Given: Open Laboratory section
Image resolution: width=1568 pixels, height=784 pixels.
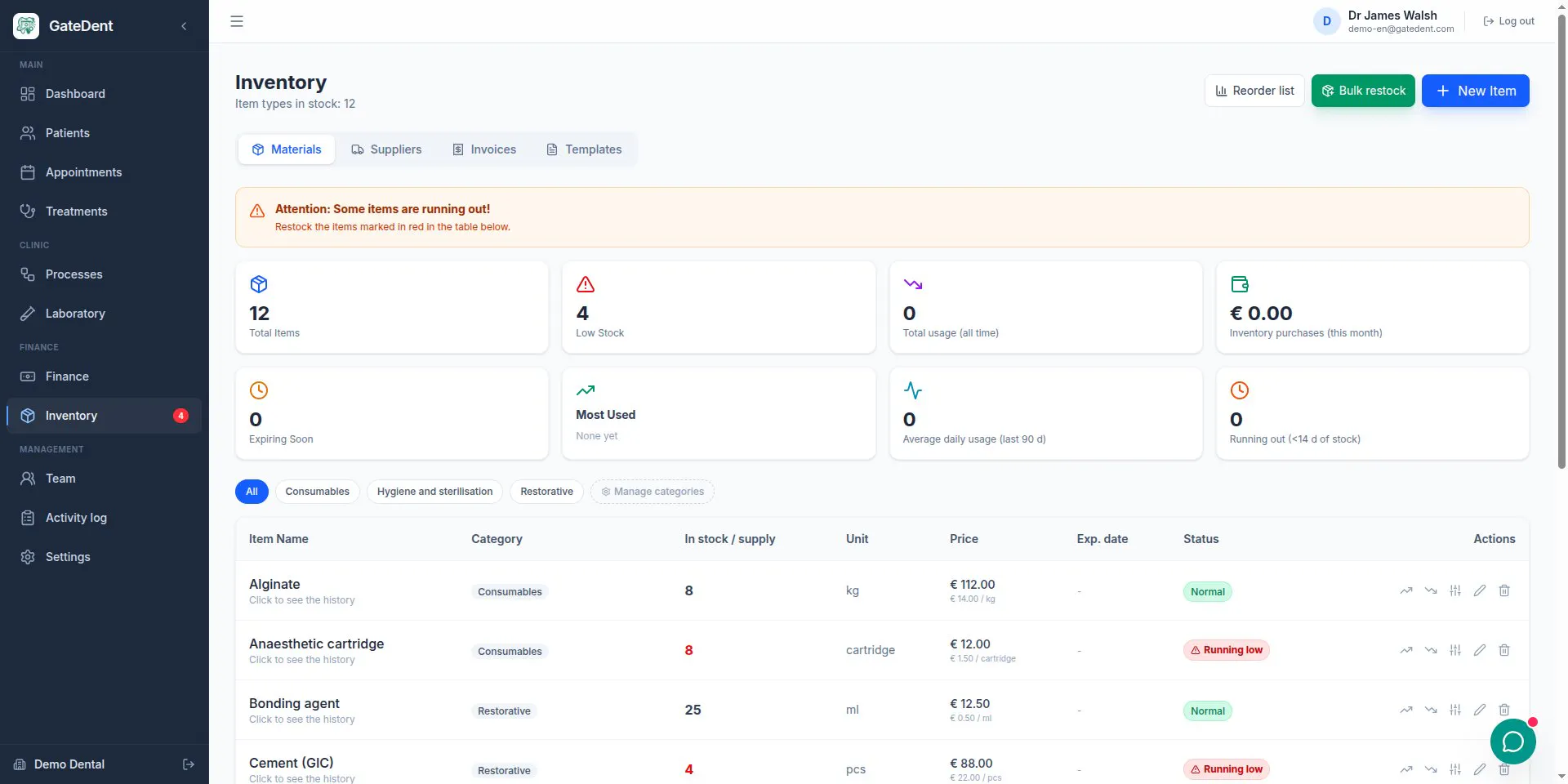Looking at the screenshot, I should [104, 314].
